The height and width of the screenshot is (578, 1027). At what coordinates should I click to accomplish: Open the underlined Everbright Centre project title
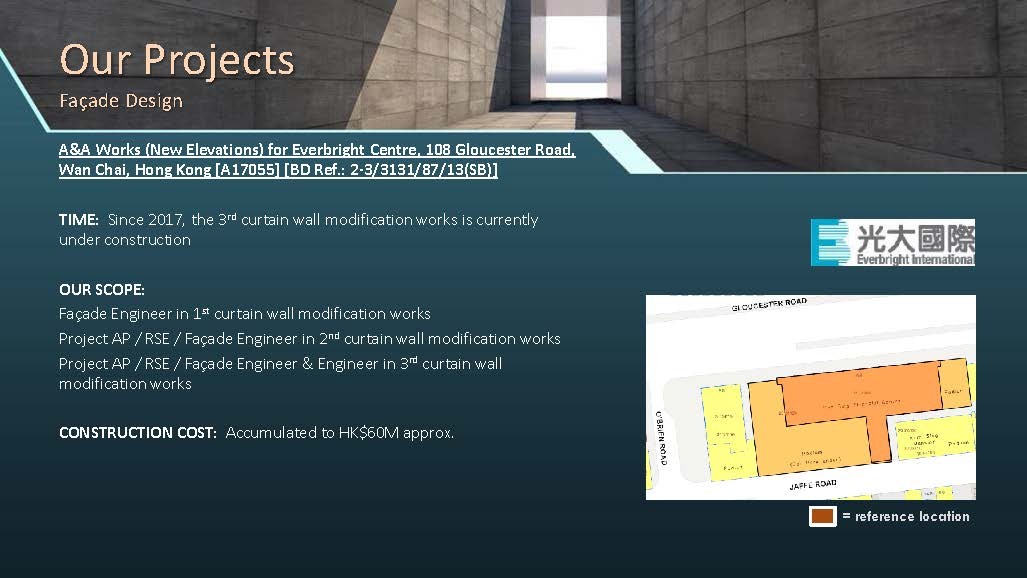point(316,160)
